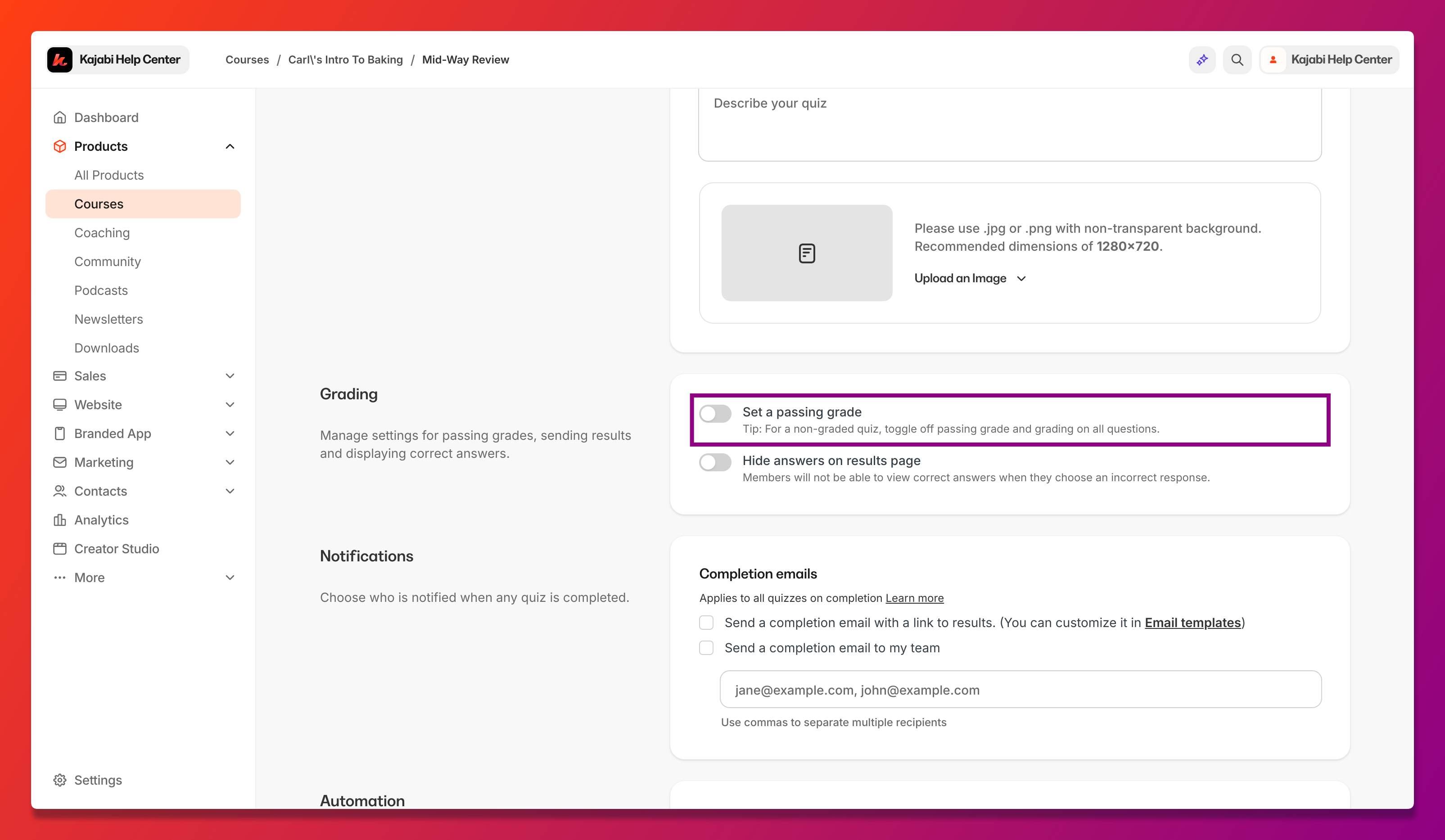Open the search magnifier icon

pyautogui.click(x=1237, y=59)
